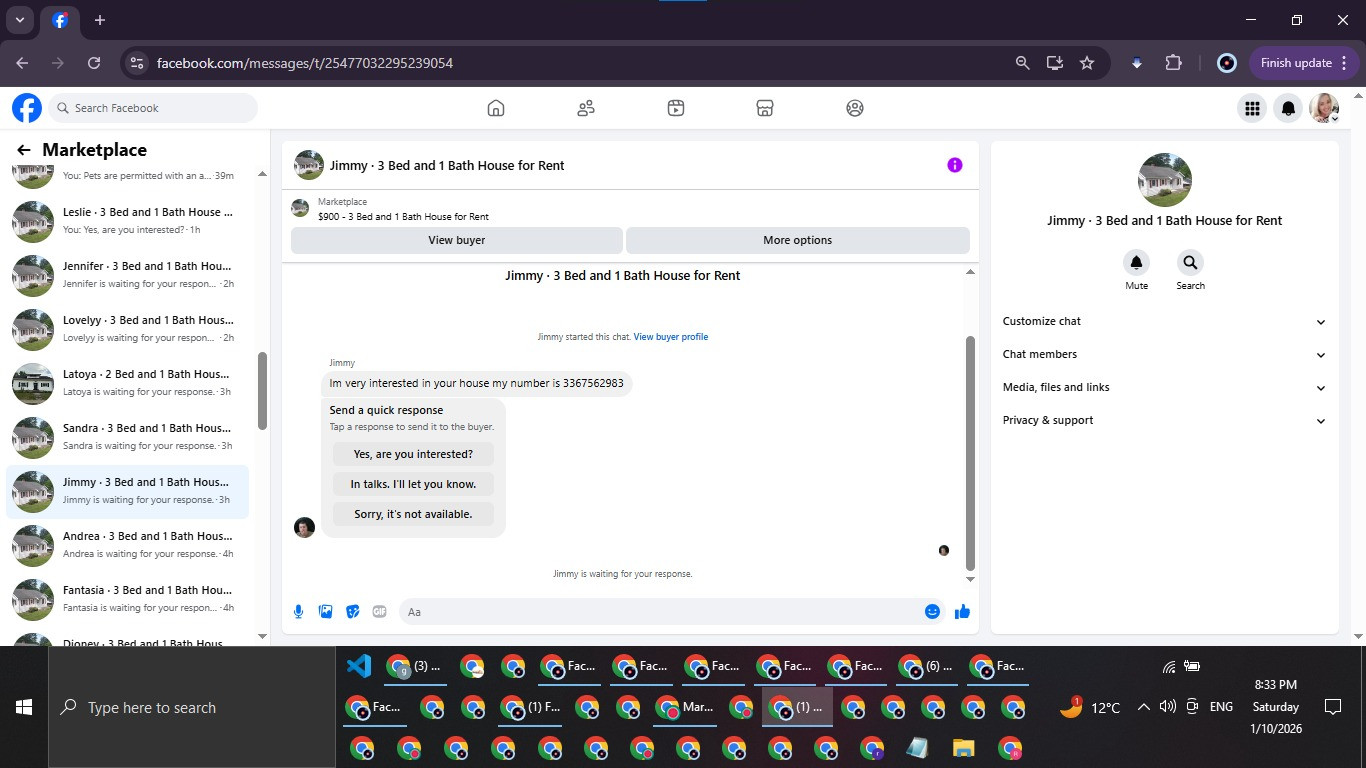Open the Marketplace icon in top navigation
1366x768 pixels.
(x=765, y=108)
